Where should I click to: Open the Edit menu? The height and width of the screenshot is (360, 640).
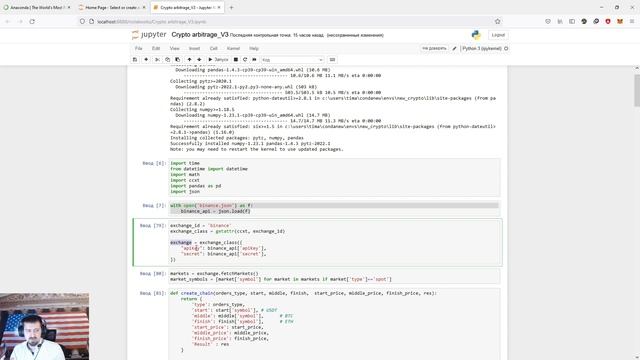[x=156, y=48]
